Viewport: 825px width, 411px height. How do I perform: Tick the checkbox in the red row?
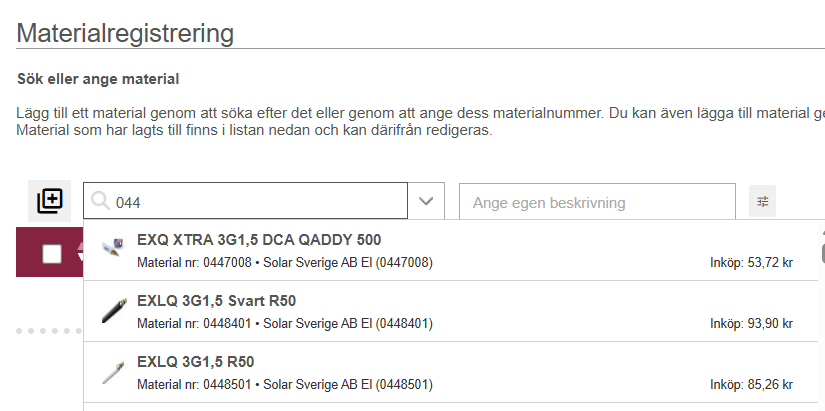(52, 254)
